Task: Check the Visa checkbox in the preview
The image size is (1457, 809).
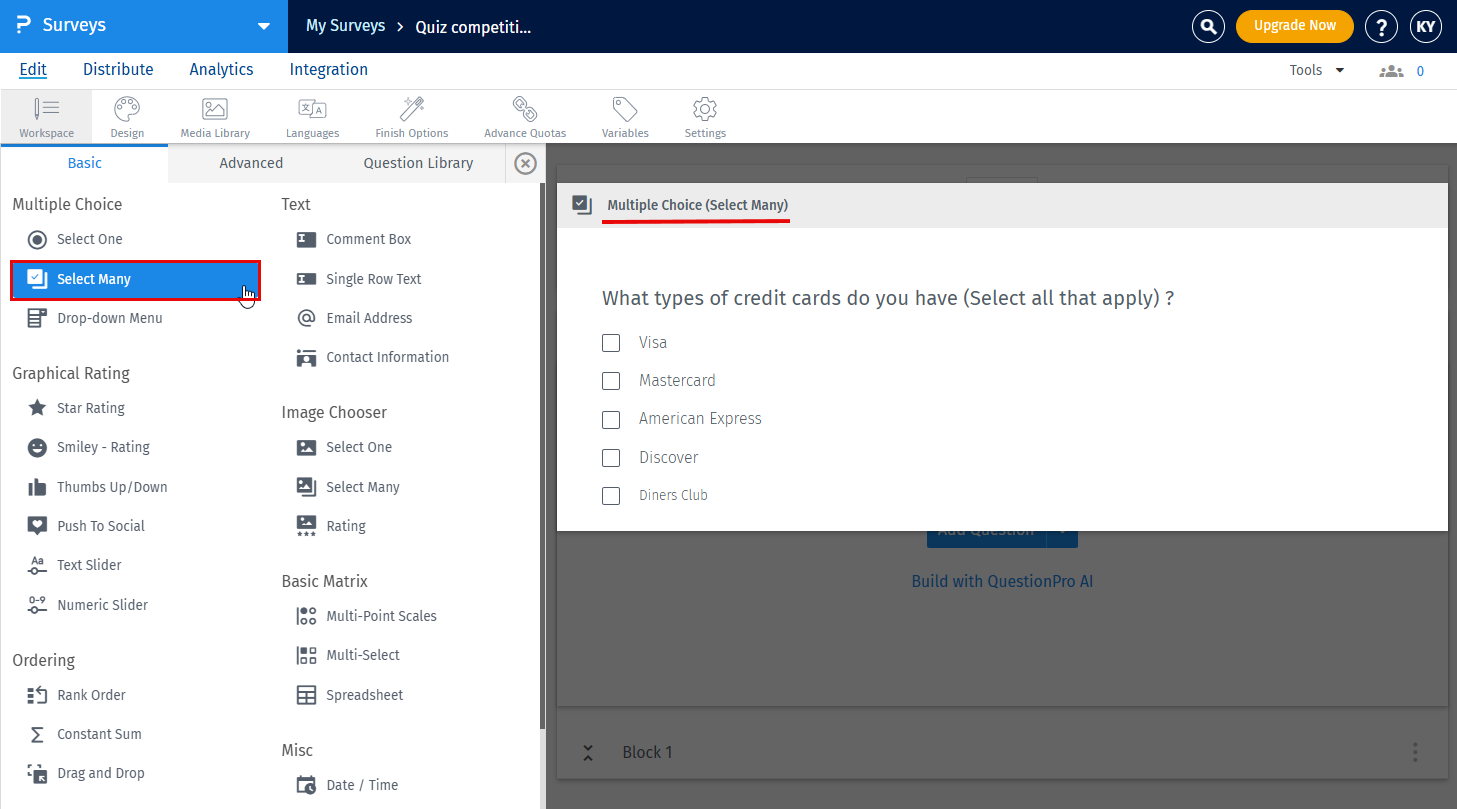Action: click(x=611, y=342)
